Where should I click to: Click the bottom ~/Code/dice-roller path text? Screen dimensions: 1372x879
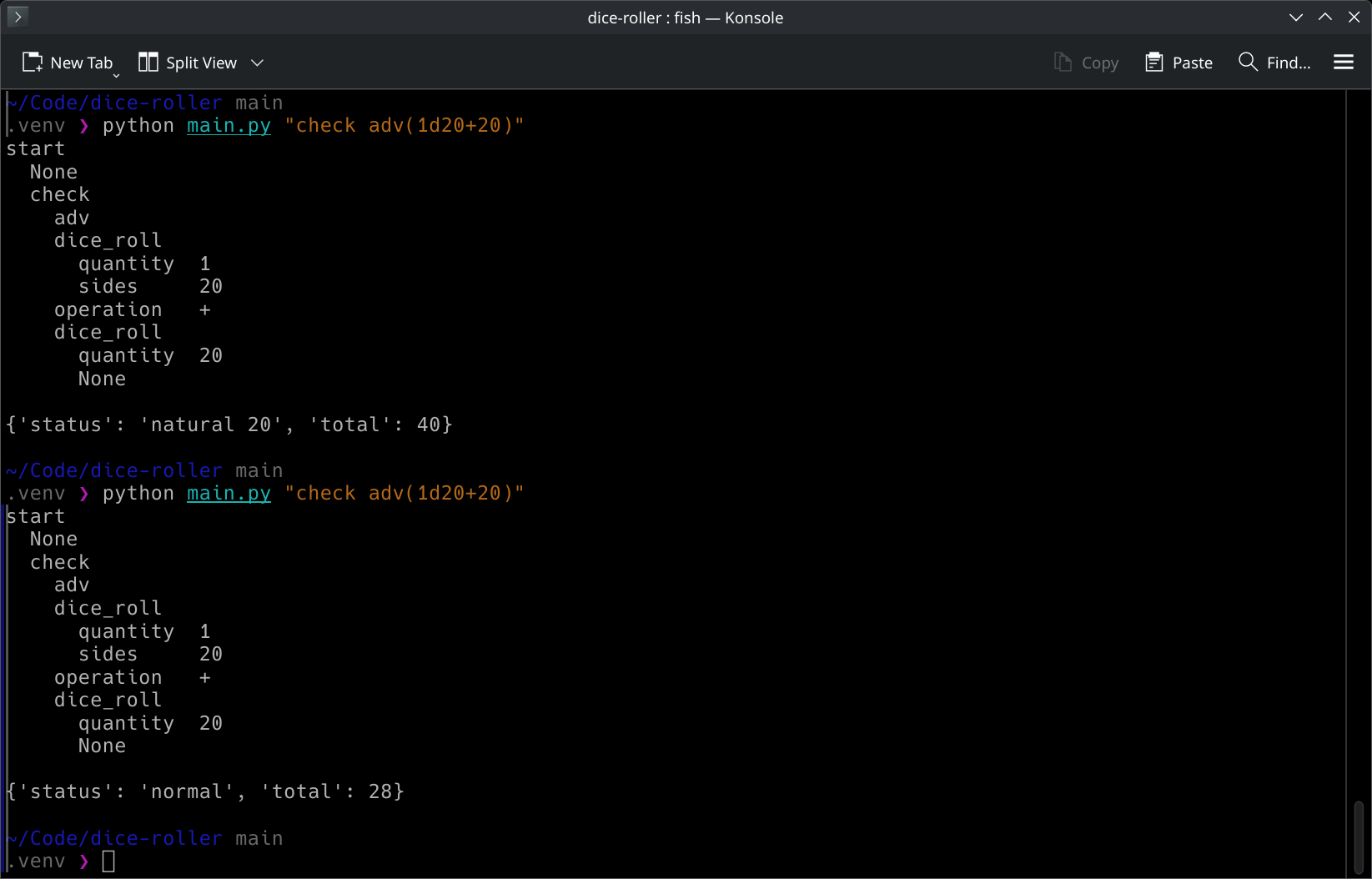(x=114, y=838)
